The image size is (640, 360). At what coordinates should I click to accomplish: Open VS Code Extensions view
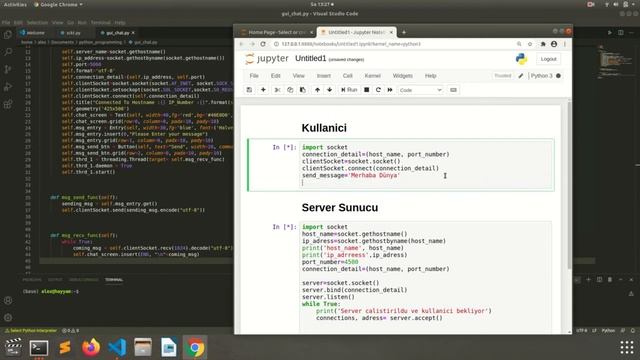click(8, 104)
